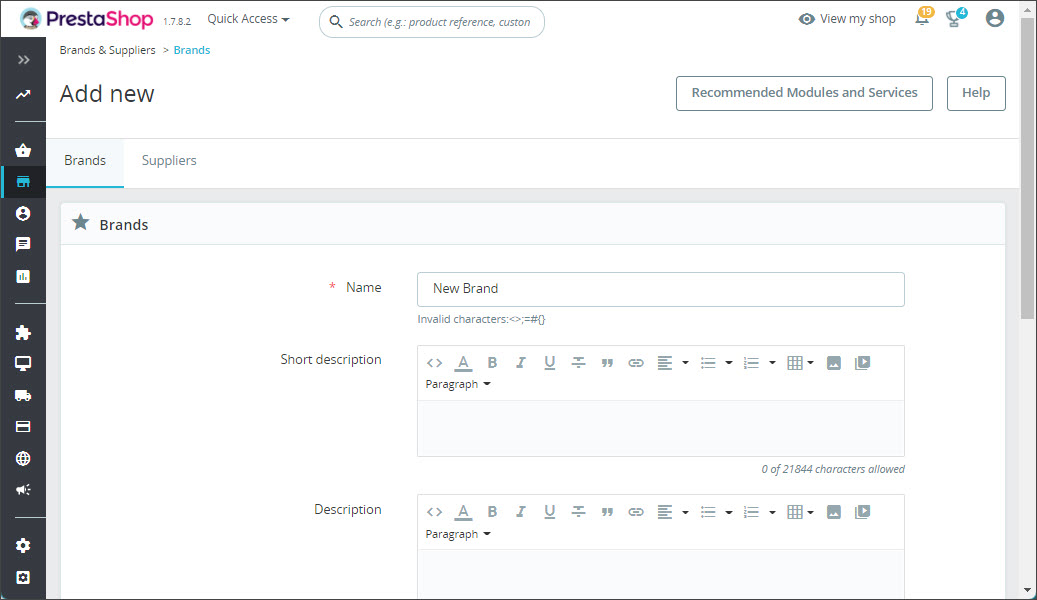The height and width of the screenshot is (600, 1037).
Task: Toggle bold in Description editor
Action: click(x=492, y=512)
